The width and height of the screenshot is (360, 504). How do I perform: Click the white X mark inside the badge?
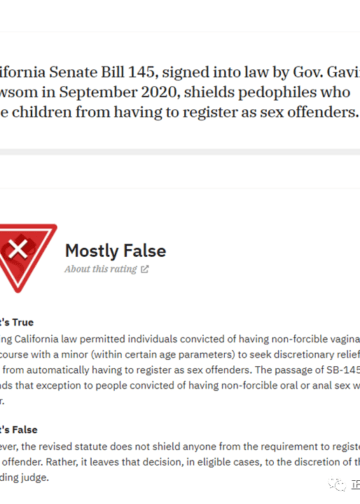(x=18, y=250)
